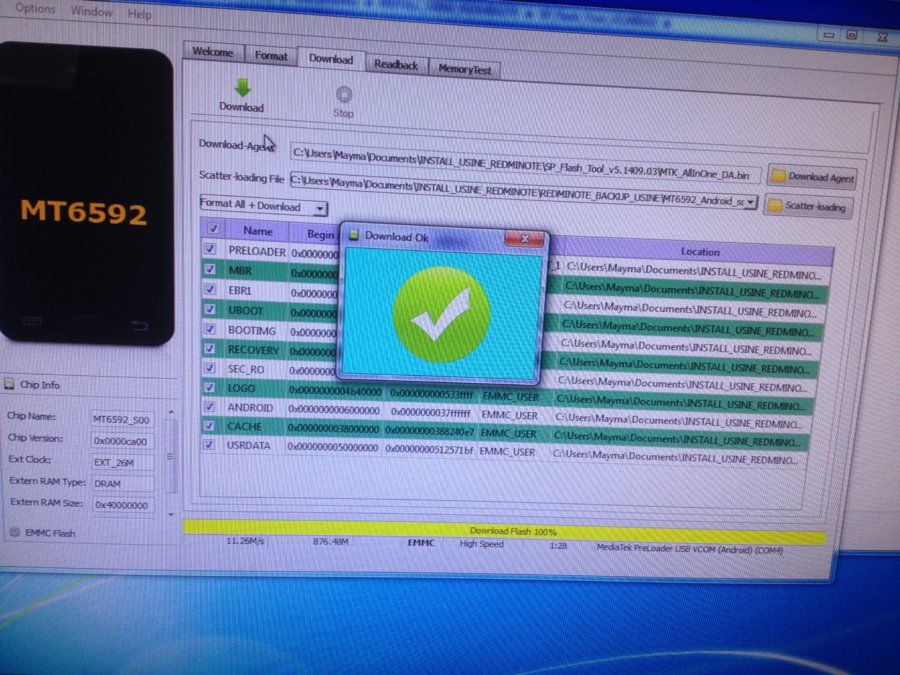Click the High Speed status entry
Screen dimensions: 900x675
pyautogui.click(x=481, y=544)
